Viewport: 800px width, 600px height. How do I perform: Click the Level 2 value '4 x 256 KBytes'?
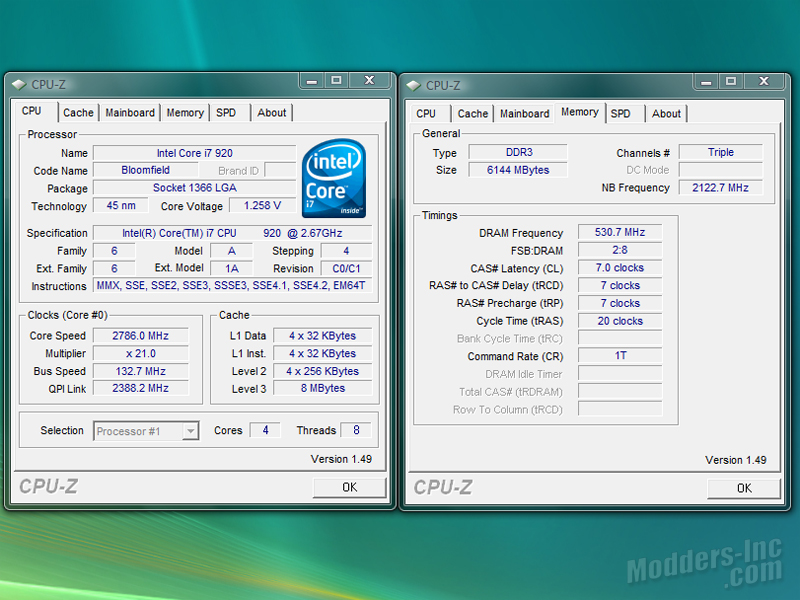tap(322, 371)
